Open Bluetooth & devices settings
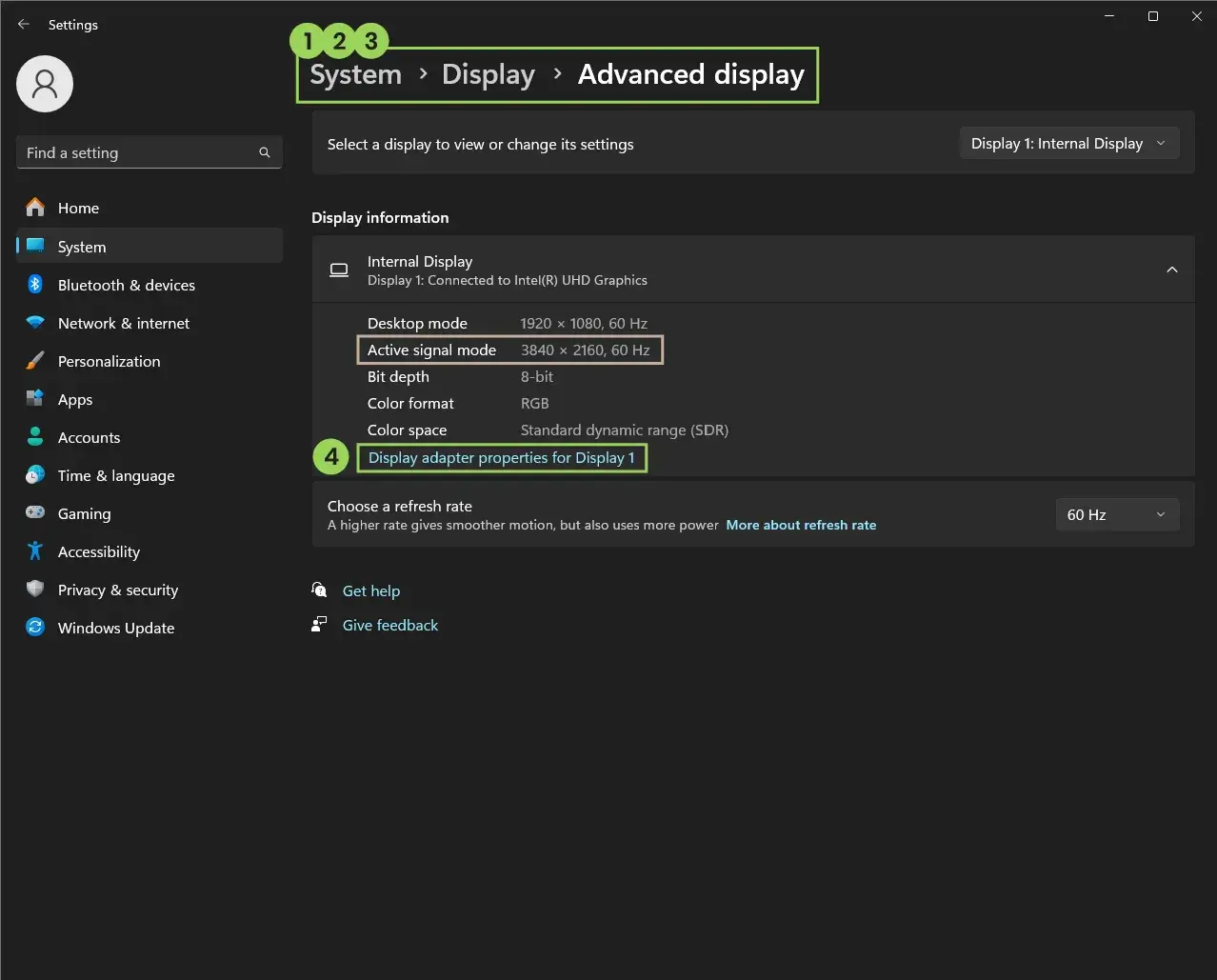 tap(150, 285)
